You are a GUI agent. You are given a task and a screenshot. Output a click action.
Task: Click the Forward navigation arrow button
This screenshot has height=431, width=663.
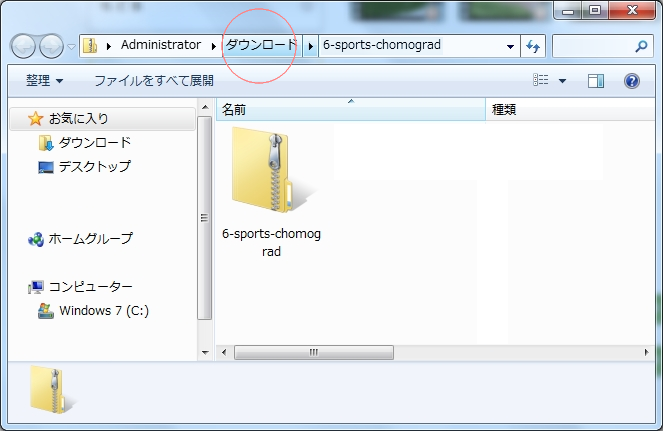(51, 46)
